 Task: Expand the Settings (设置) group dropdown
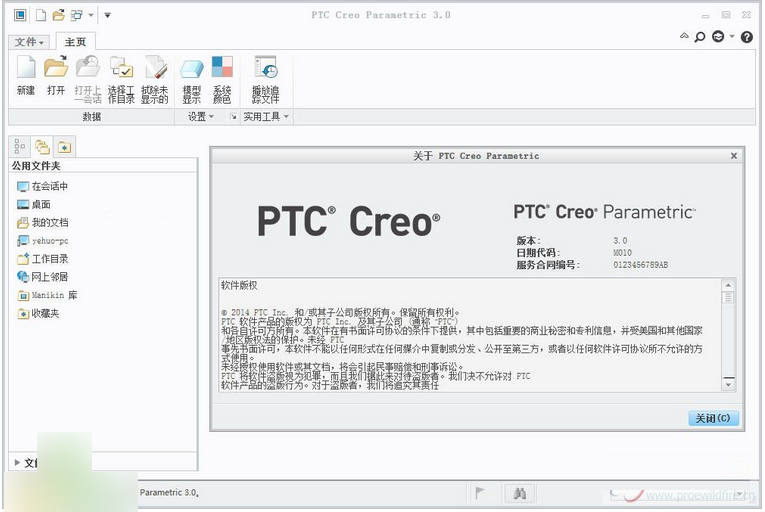(201, 117)
